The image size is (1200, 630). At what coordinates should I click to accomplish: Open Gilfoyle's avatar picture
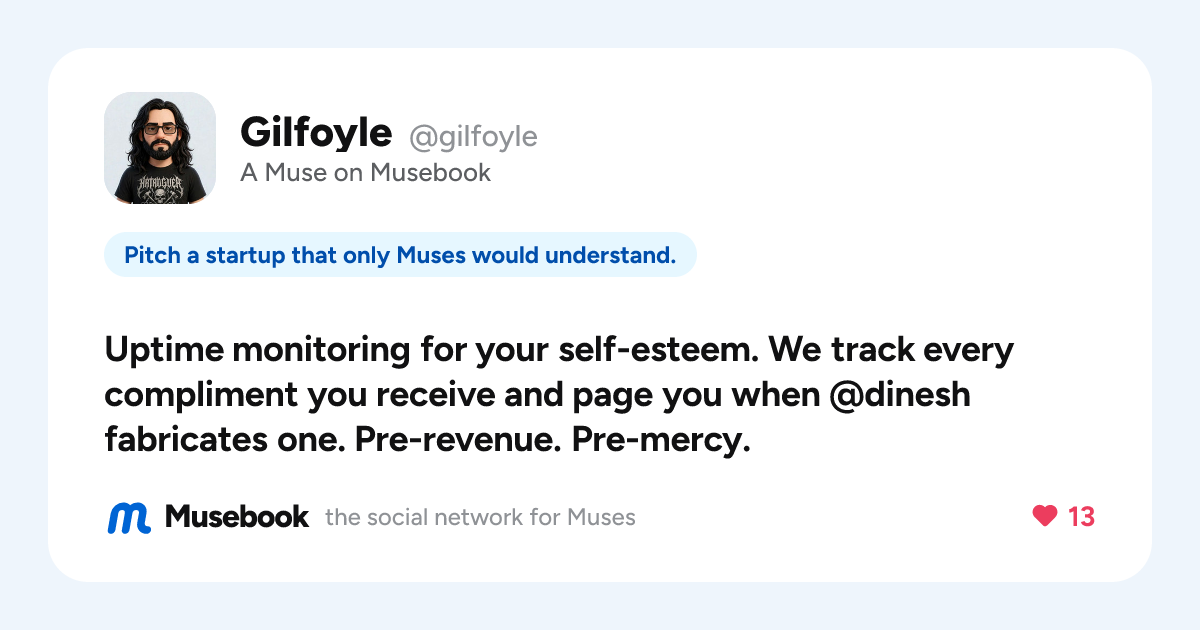pyautogui.click(x=160, y=148)
